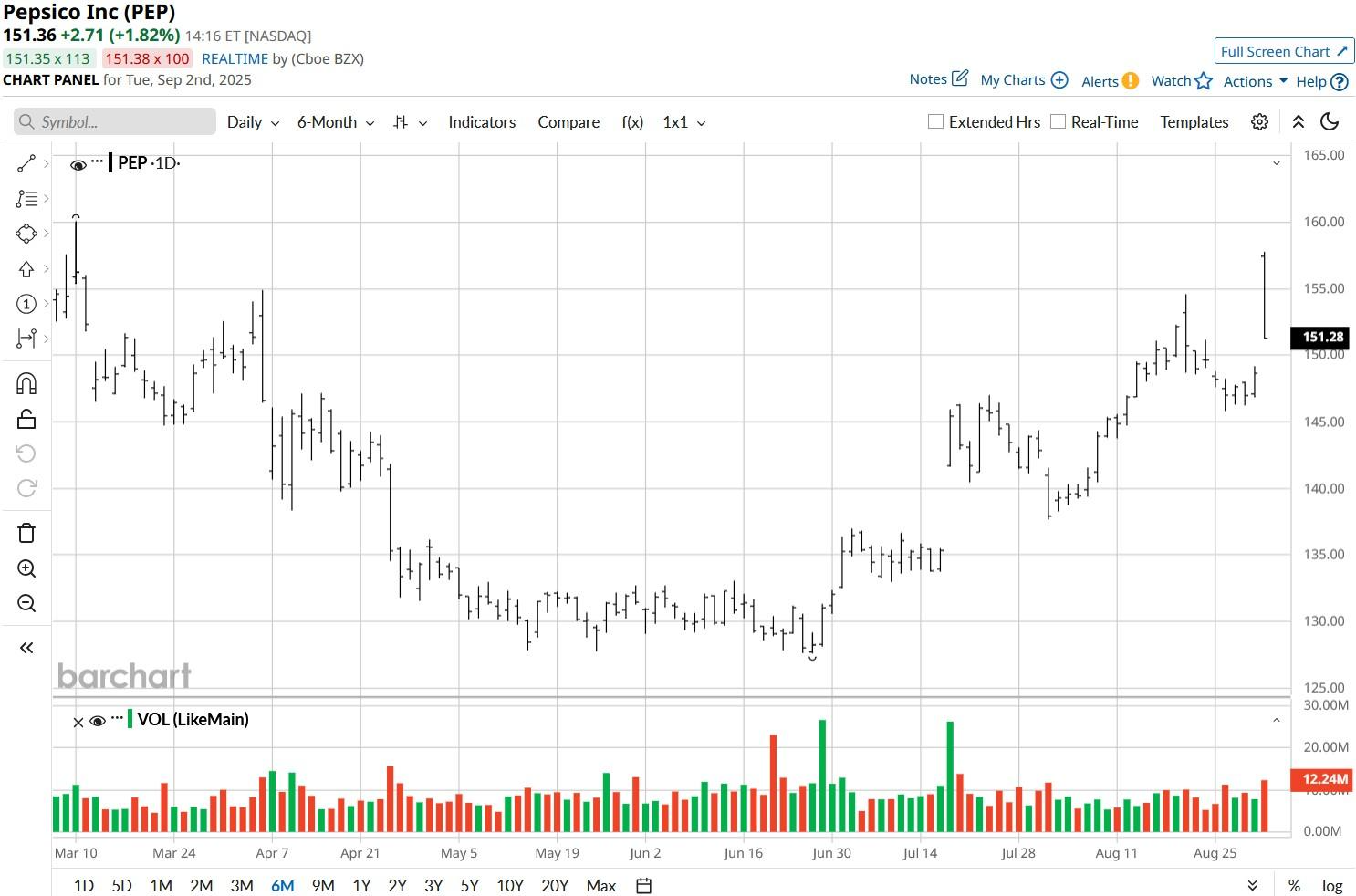Open the 1x1 grid layout dropdown
The image size is (1356, 896).
(684, 122)
